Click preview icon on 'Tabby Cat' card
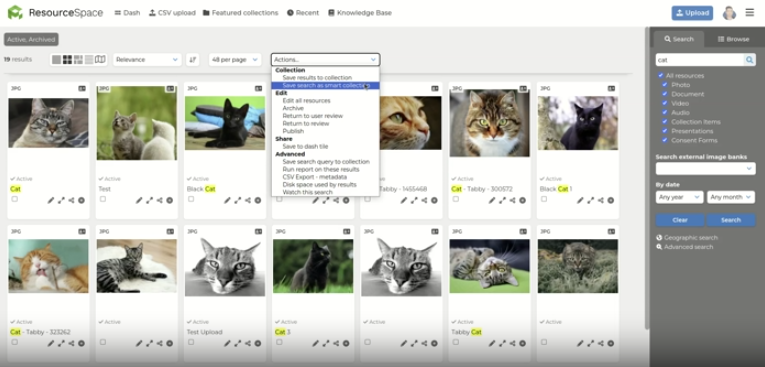 [502, 343]
